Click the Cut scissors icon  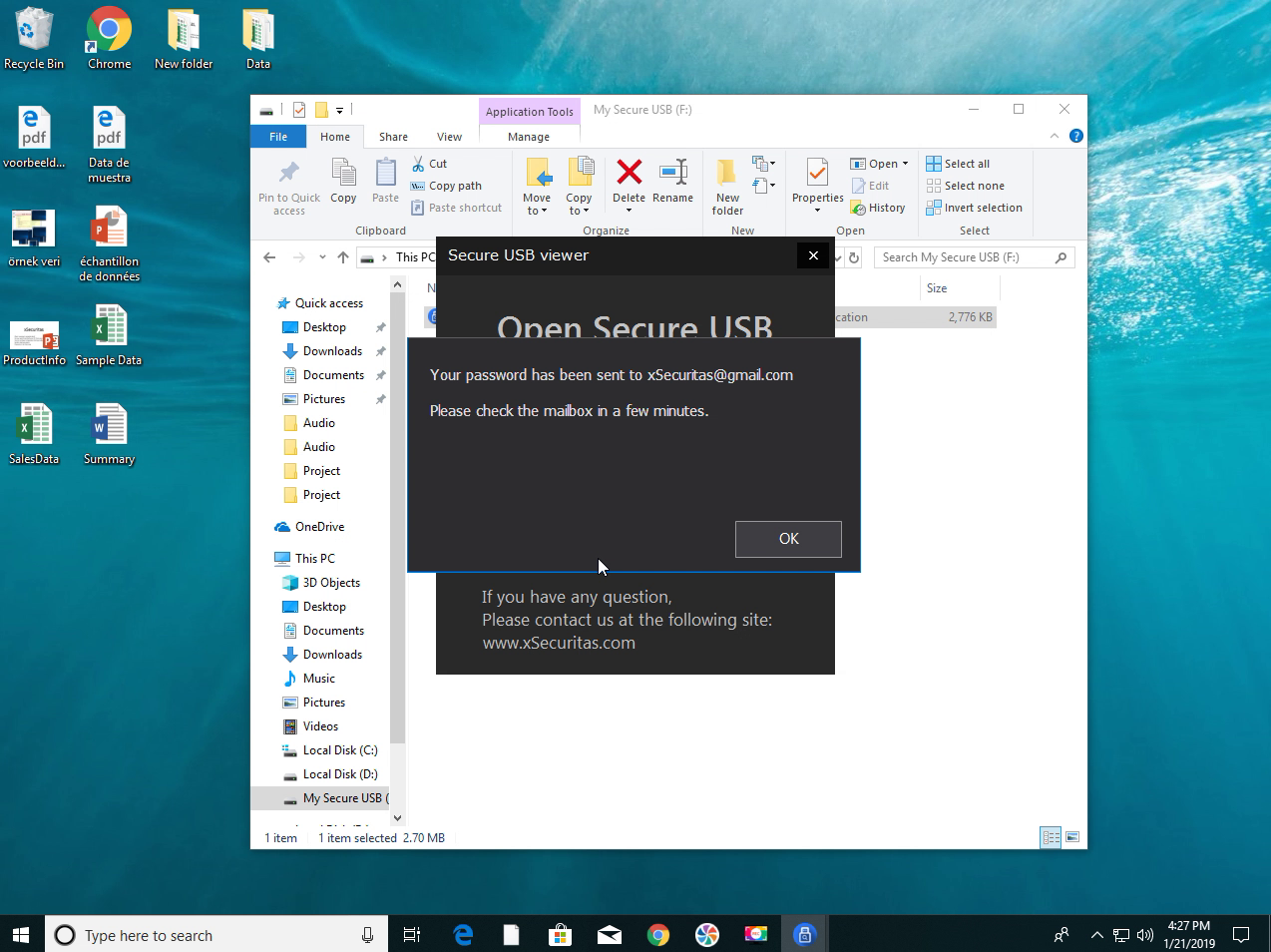[419, 164]
